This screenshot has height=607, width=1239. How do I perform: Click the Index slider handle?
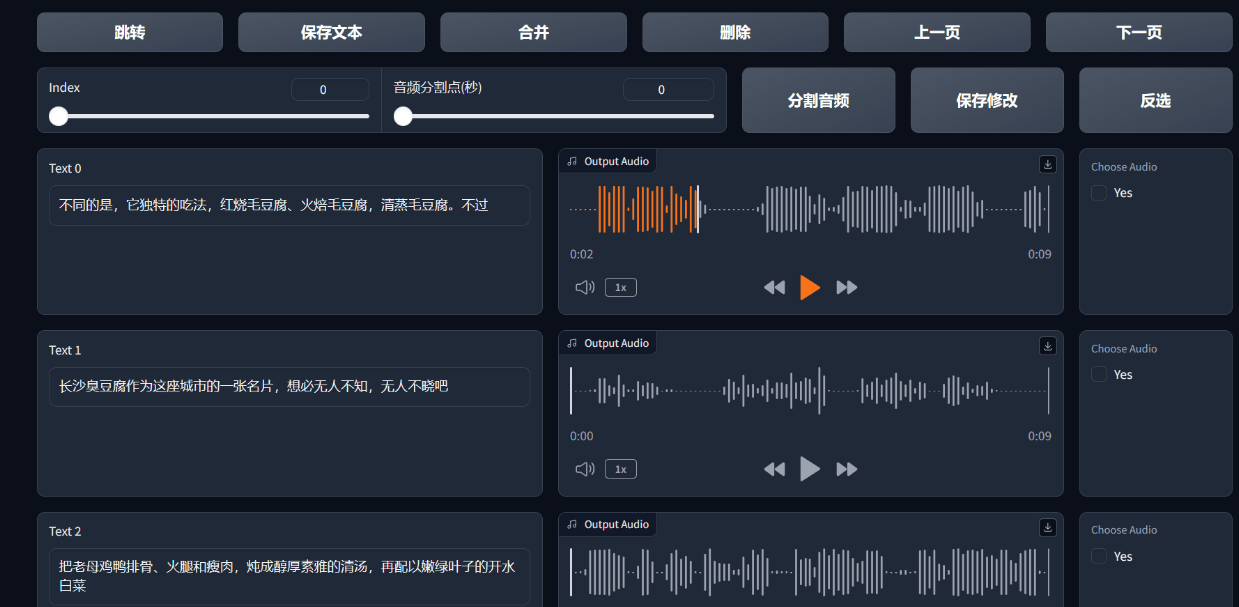pyautogui.click(x=58, y=116)
